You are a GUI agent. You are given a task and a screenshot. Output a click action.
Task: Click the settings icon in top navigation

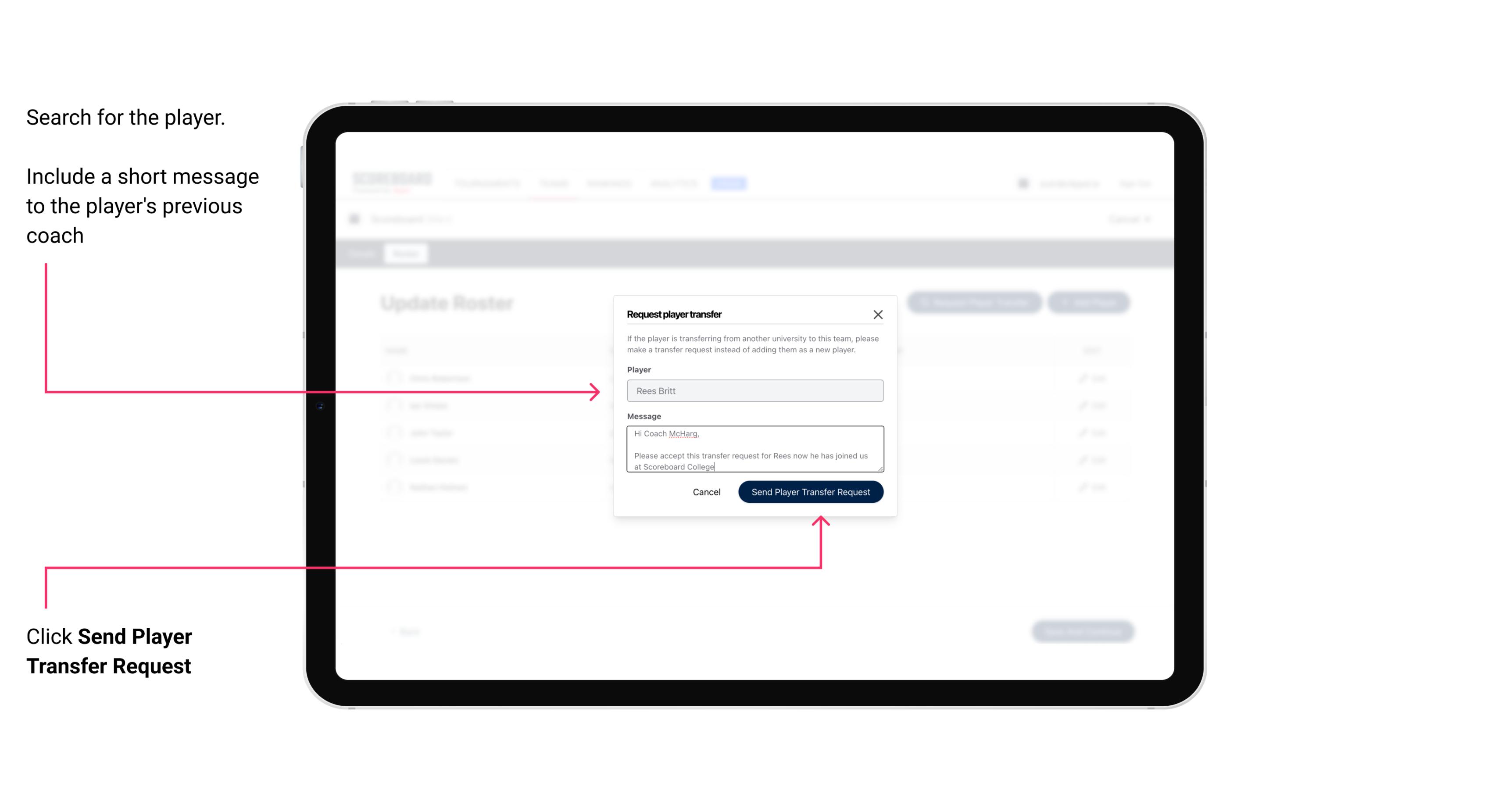click(1022, 183)
